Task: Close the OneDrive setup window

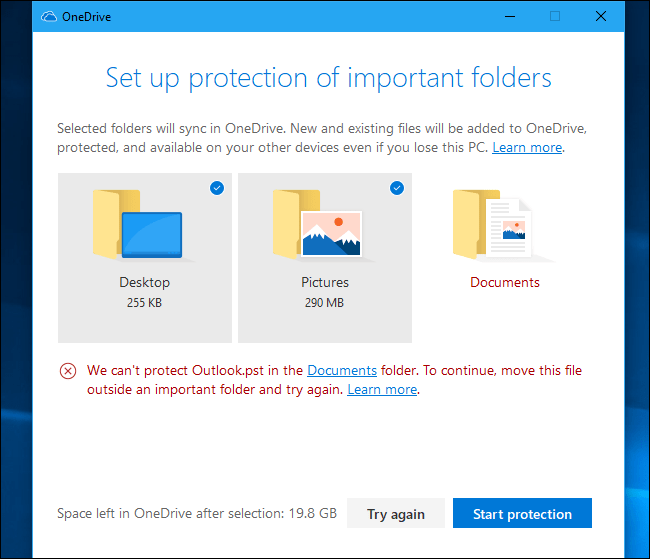Action: tap(600, 16)
